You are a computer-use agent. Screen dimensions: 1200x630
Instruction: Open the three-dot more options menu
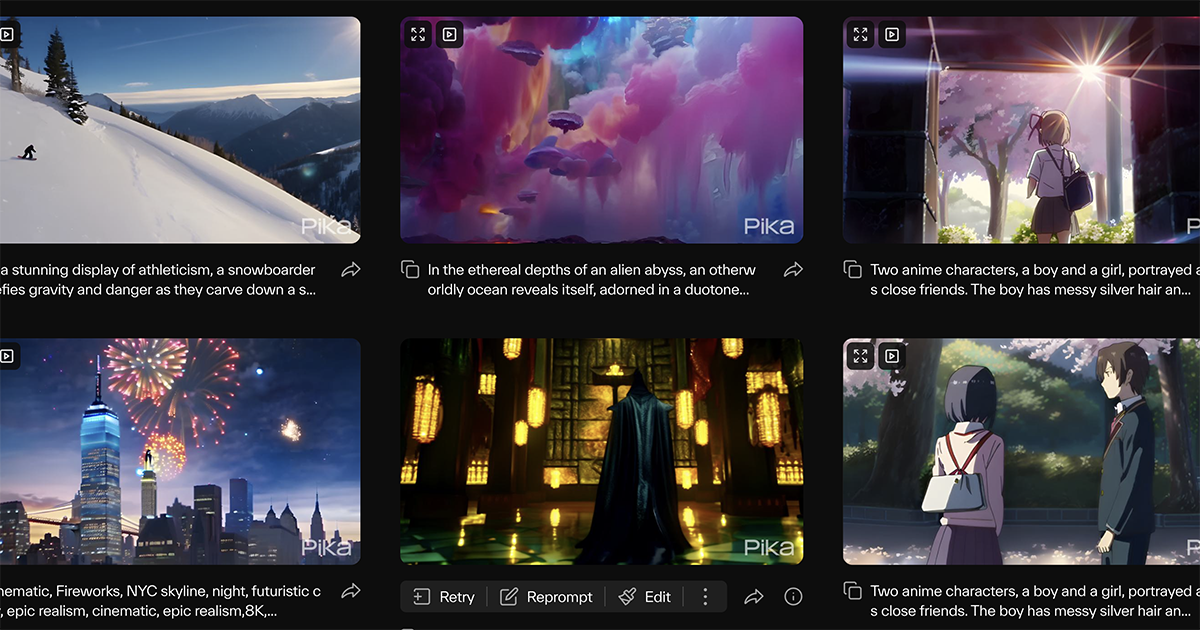tap(705, 597)
